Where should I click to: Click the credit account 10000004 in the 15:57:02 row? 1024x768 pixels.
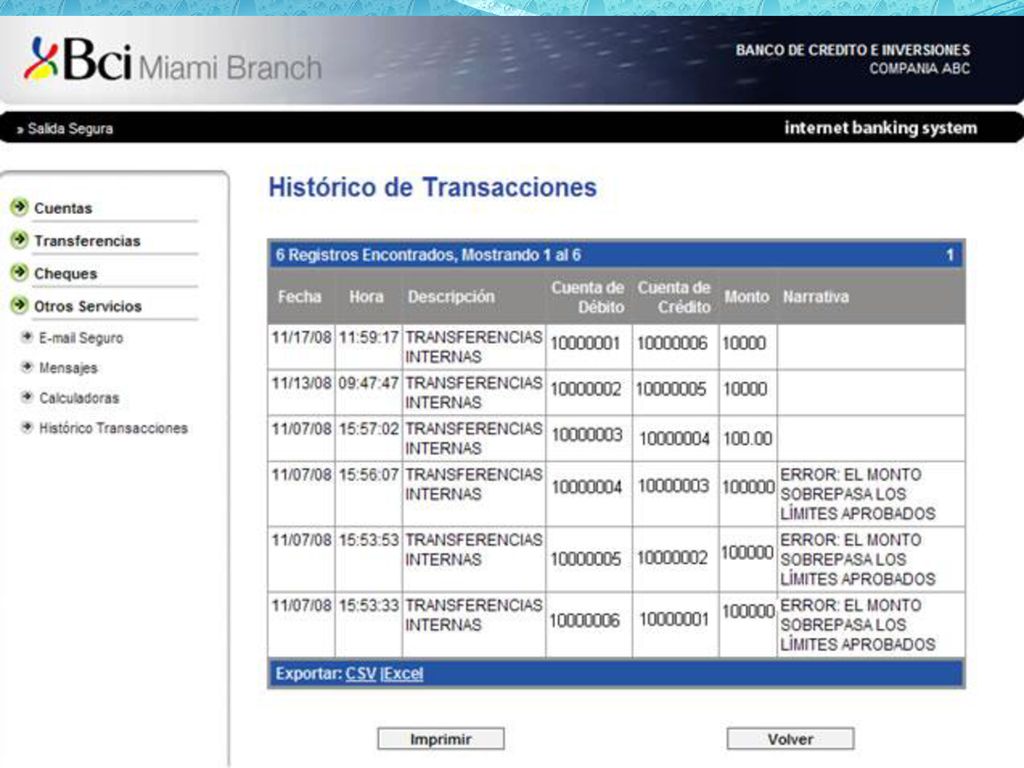pyautogui.click(x=674, y=438)
